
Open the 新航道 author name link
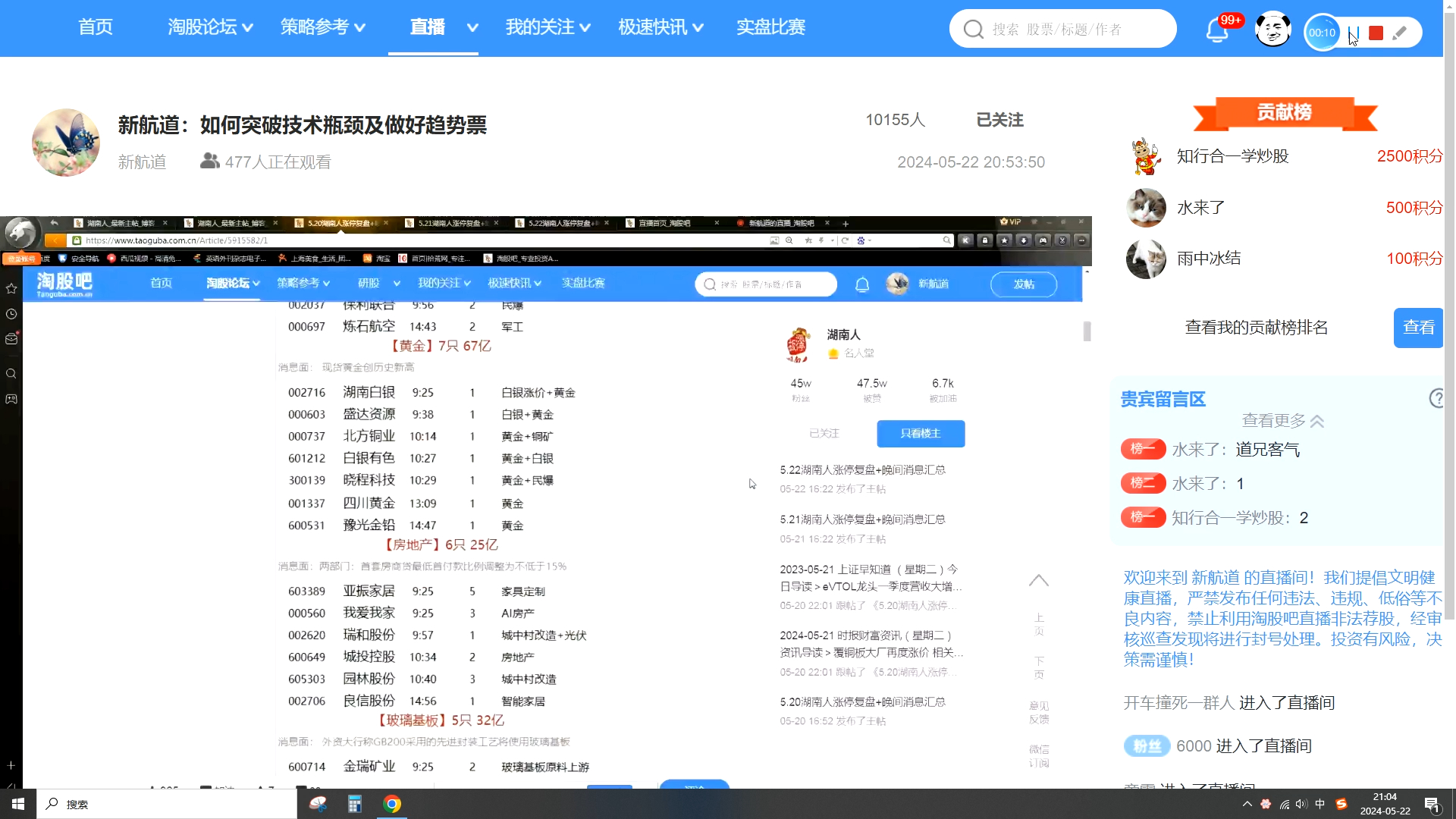142,162
